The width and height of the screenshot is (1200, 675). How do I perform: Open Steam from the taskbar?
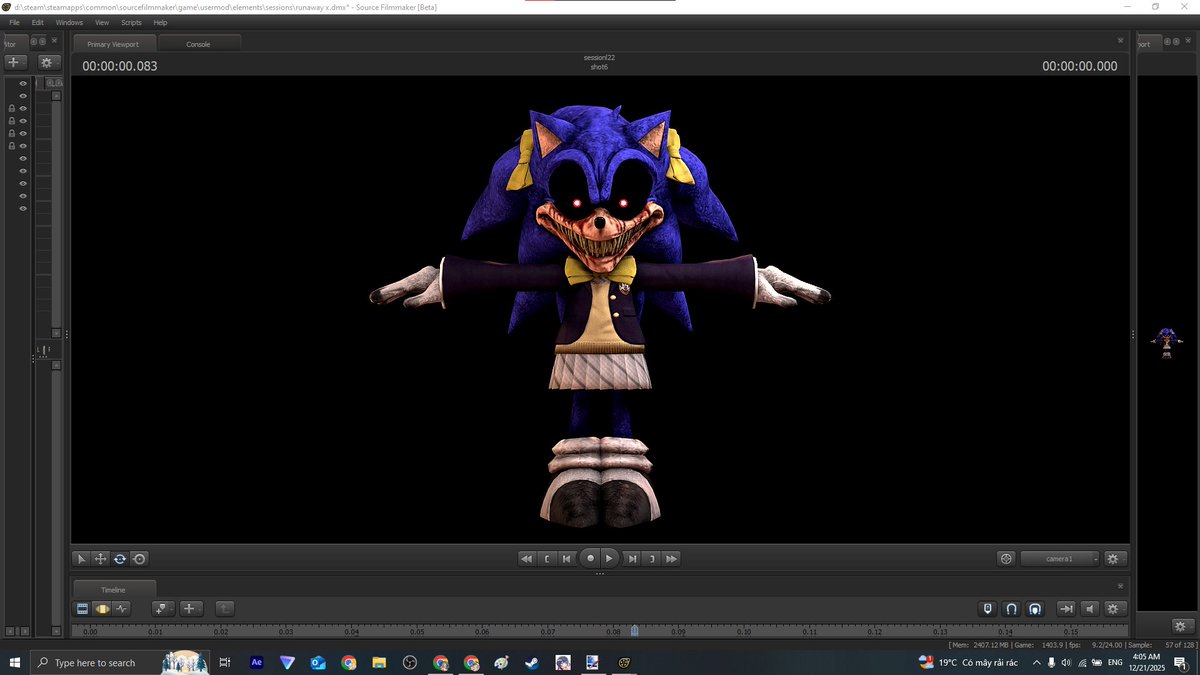point(532,662)
